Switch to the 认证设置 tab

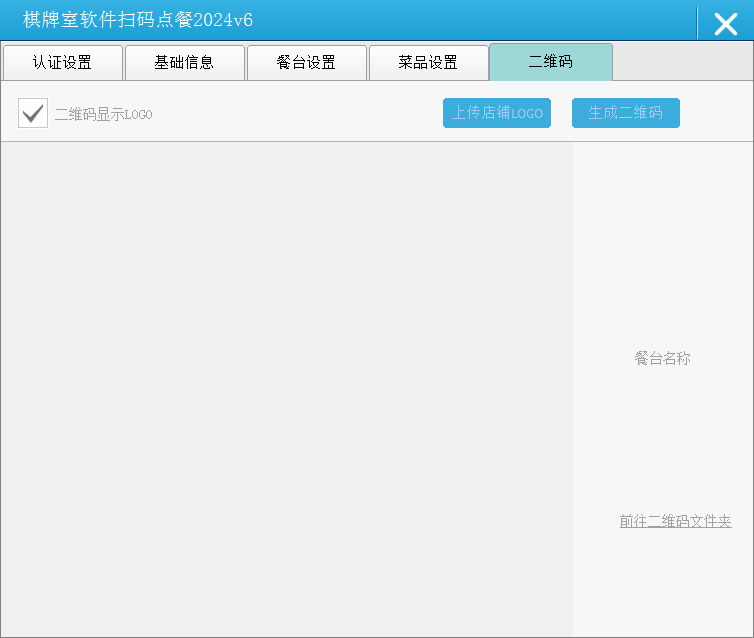point(62,62)
